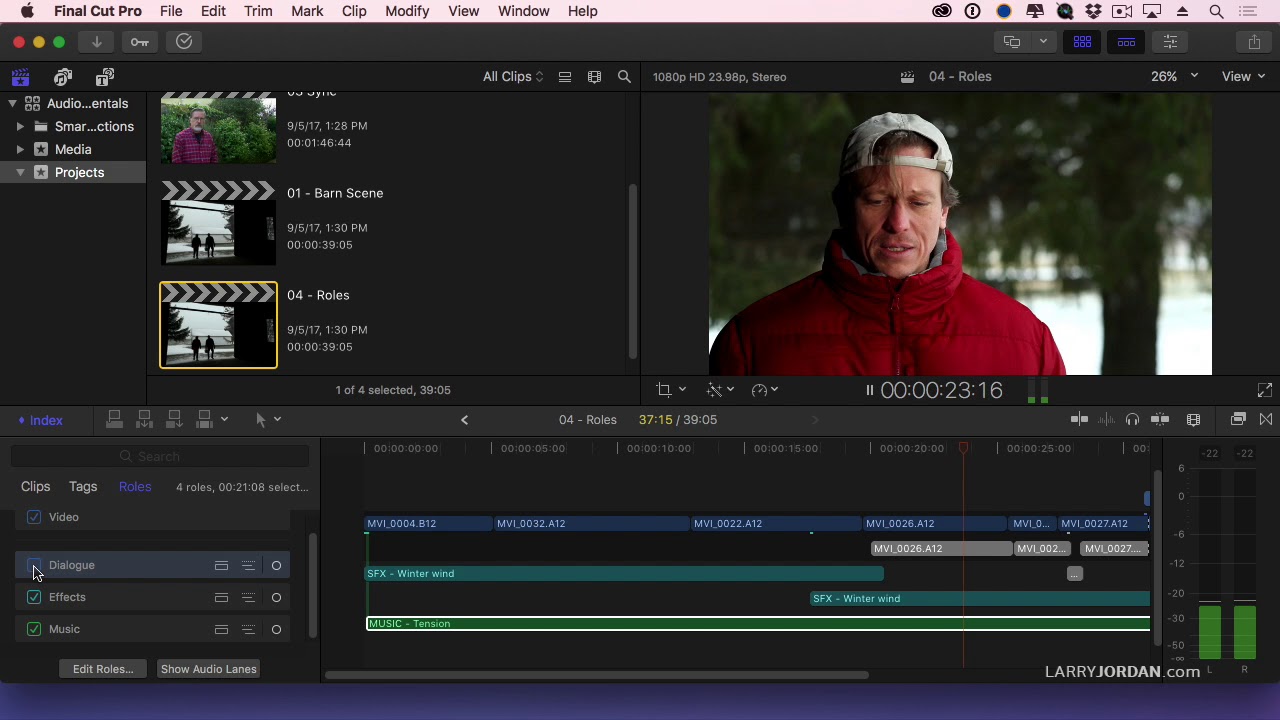Select the 01 - Barn Scene thumbnail
Image resolution: width=1280 pixels, height=720 pixels.
(x=218, y=222)
